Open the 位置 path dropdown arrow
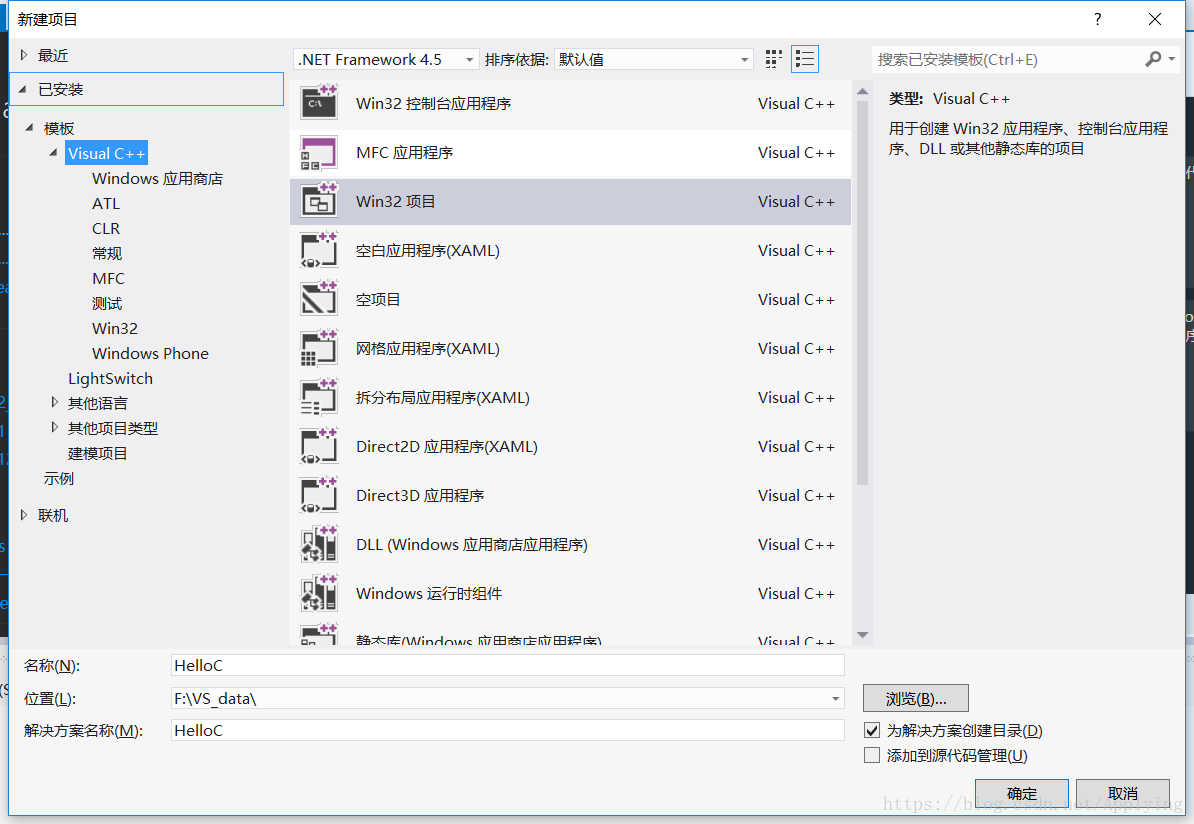The height and width of the screenshot is (824, 1194). (835, 698)
